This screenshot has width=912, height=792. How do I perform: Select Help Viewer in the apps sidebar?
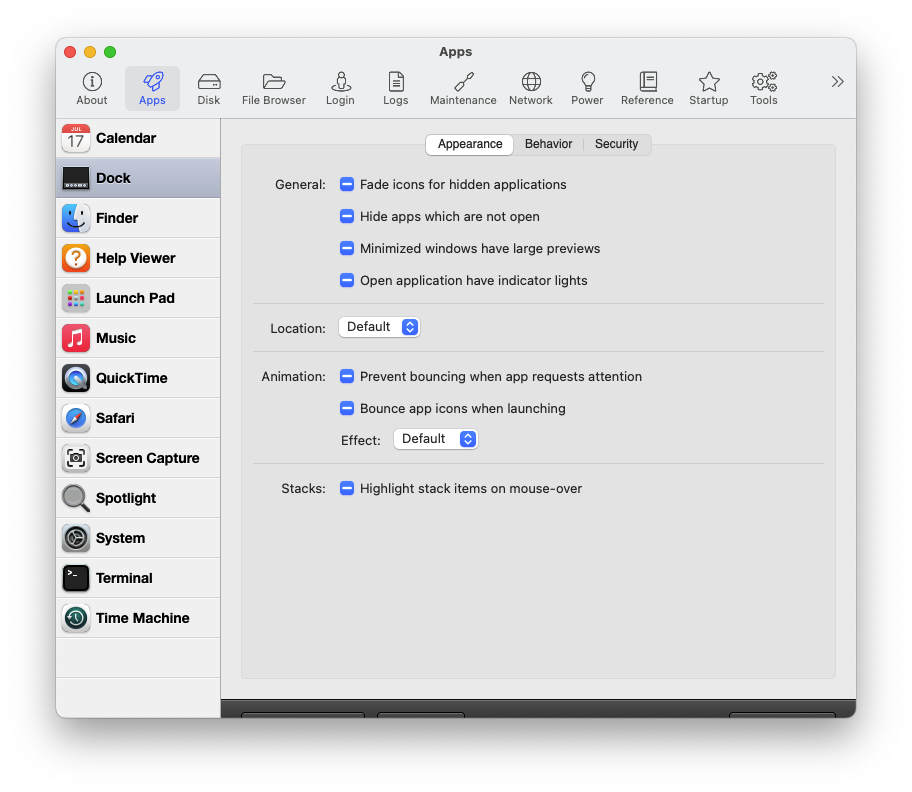pos(138,258)
